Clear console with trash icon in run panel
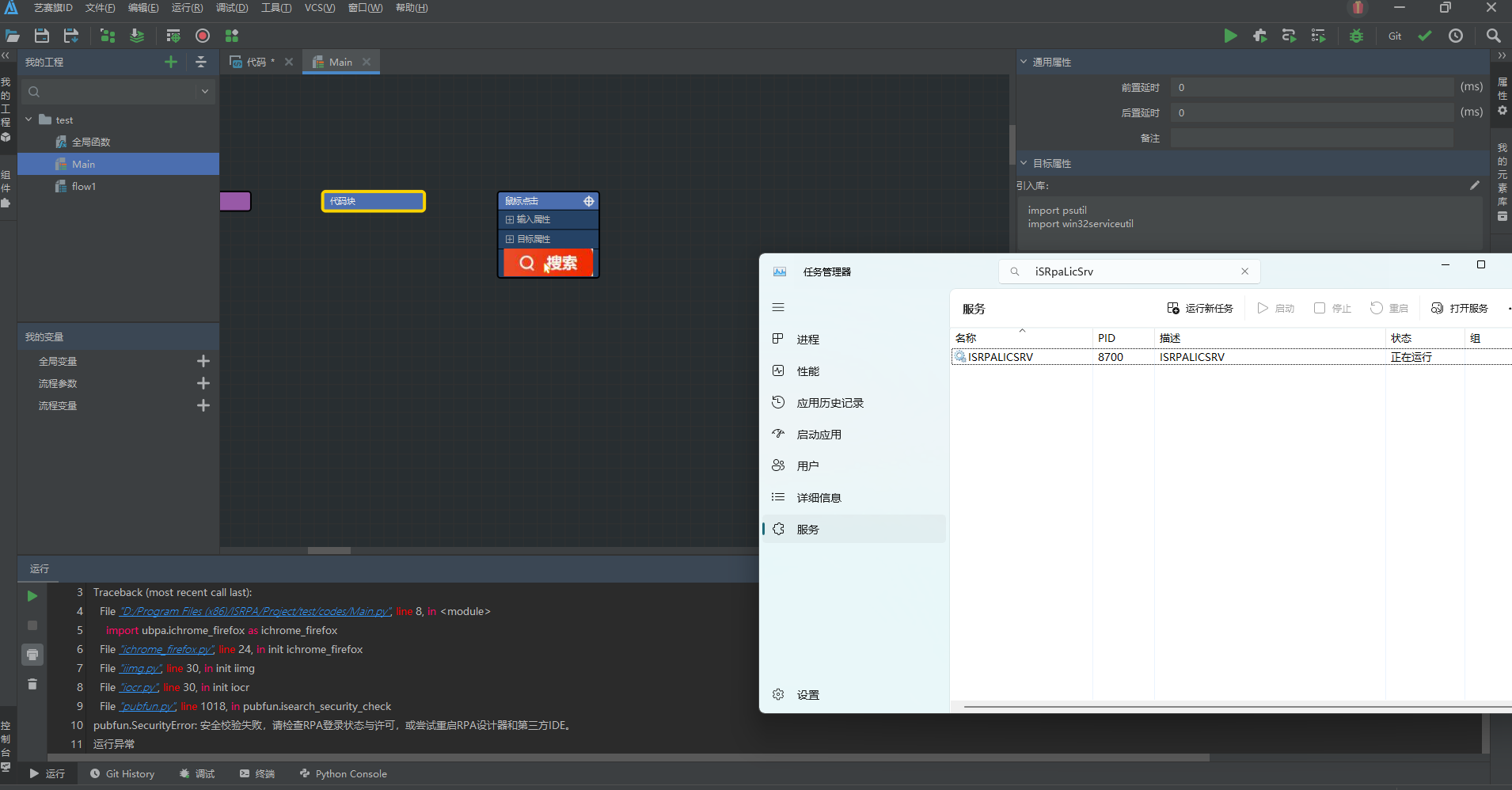The image size is (1512, 790). point(32,684)
